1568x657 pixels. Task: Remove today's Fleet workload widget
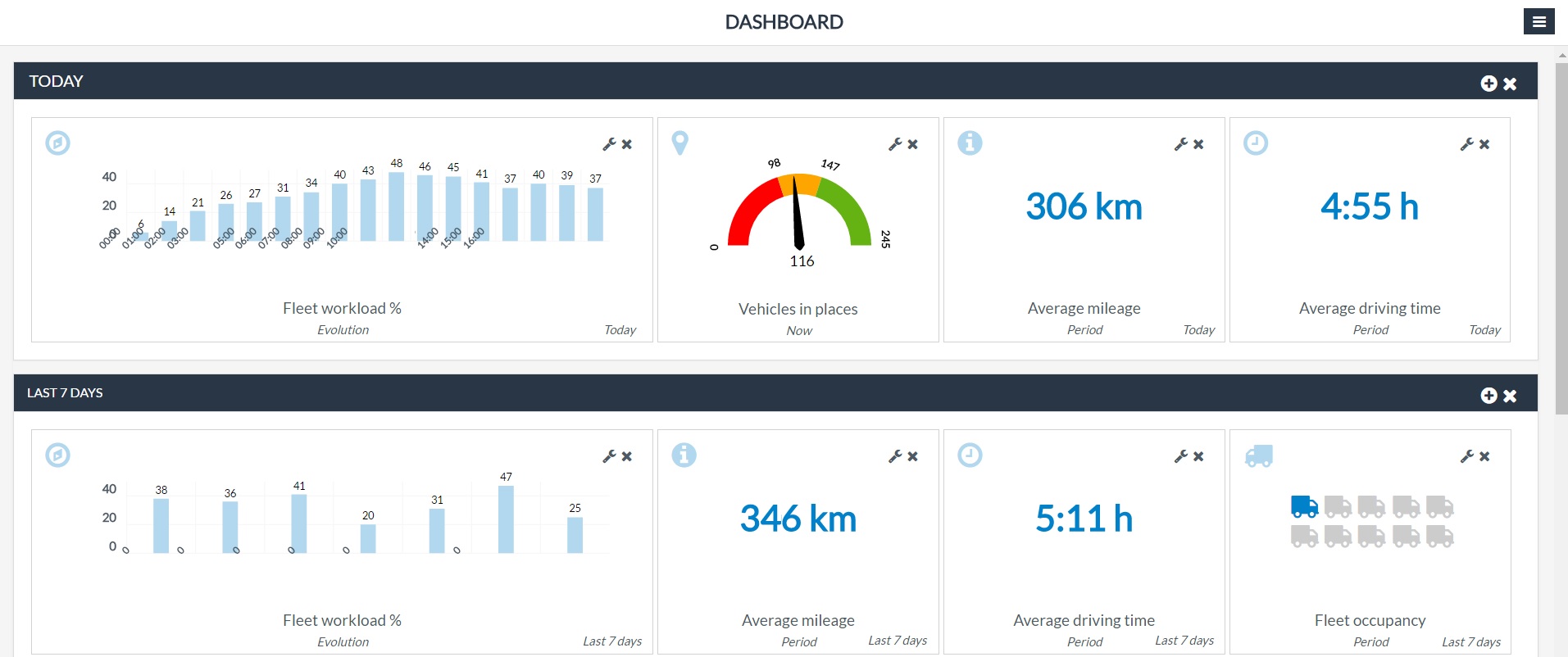pos(627,144)
